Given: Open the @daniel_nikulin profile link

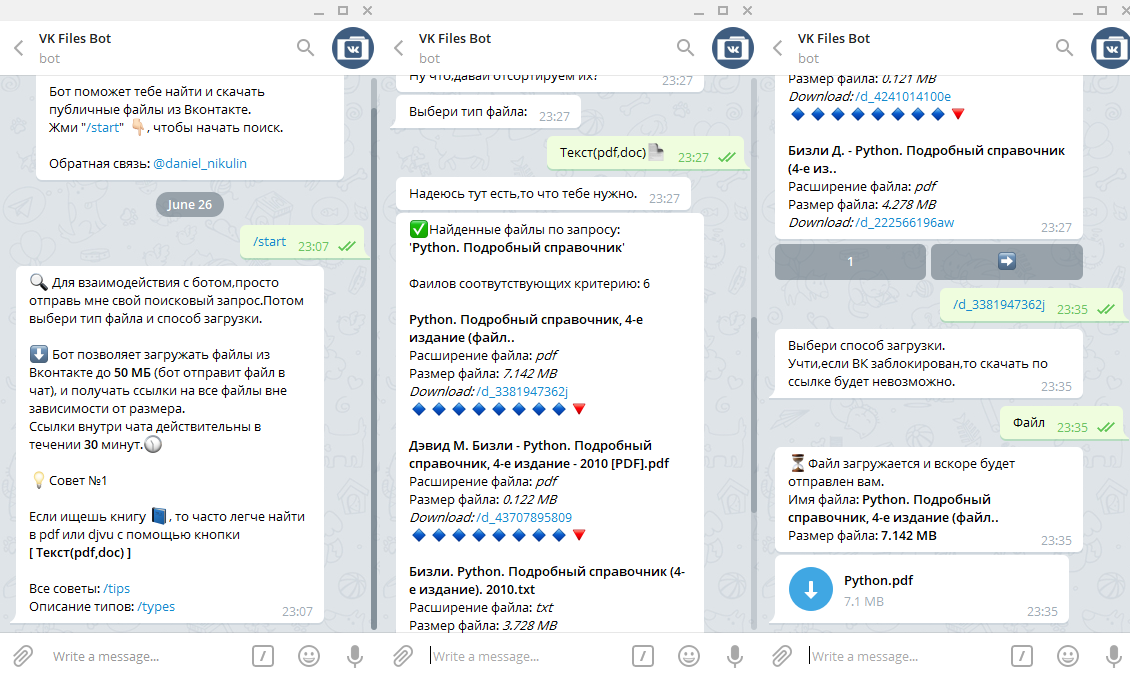Looking at the screenshot, I should tap(200, 164).
